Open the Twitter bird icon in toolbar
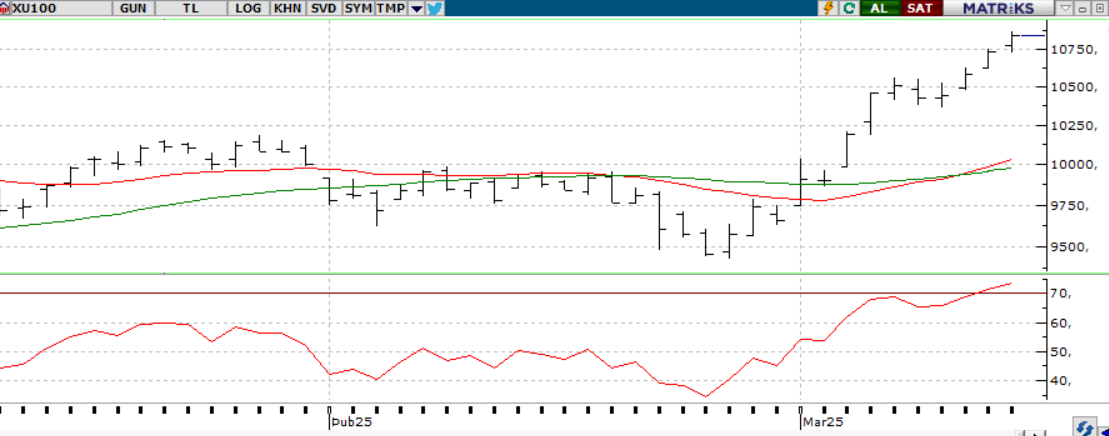Image resolution: width=1109 pixels, height=436 pixels. click(x=434, y=8)
